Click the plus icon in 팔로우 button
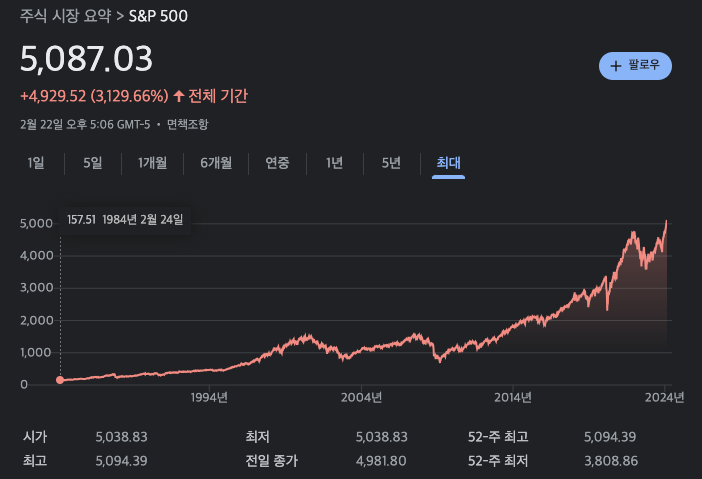This screenshot has height=479, width=702. 616,66
